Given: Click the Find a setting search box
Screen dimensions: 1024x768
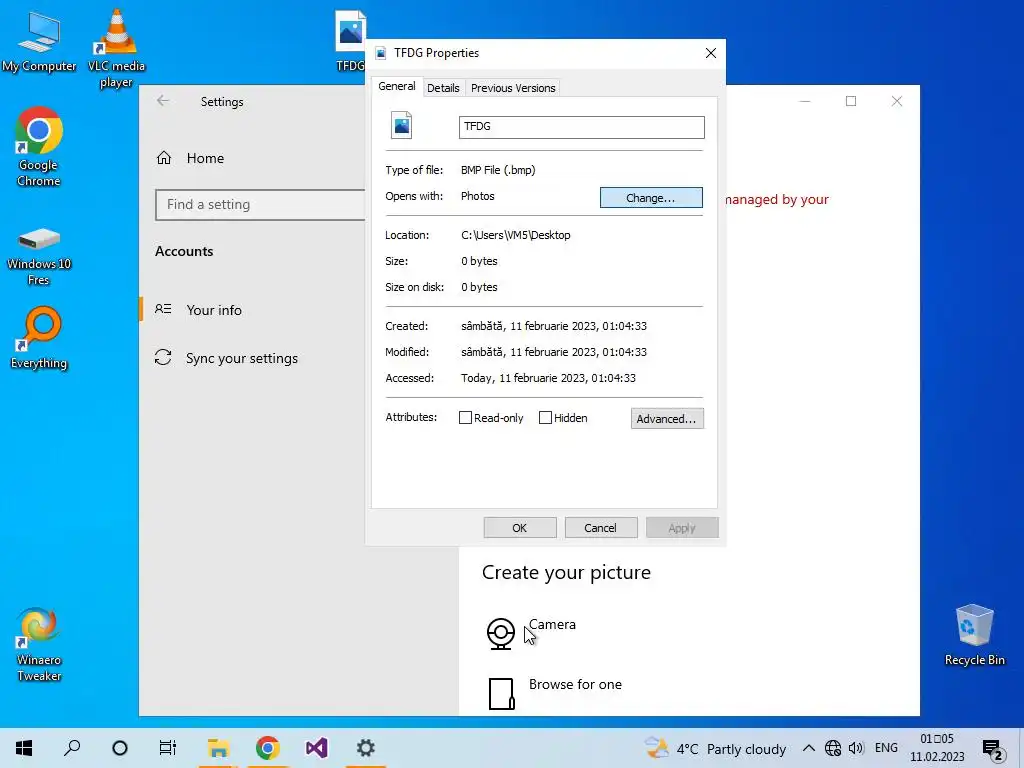Looking at the screenshot, I should click(260, 204).
